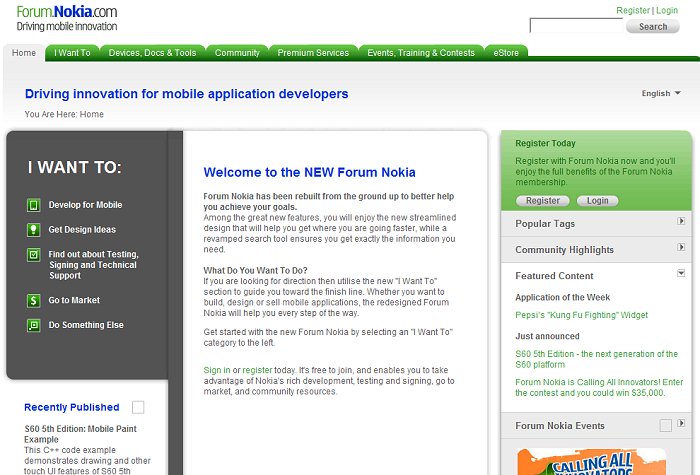Click the Do Something Else icon
This screenshot has width=700, height=475.
coord(34,325)
